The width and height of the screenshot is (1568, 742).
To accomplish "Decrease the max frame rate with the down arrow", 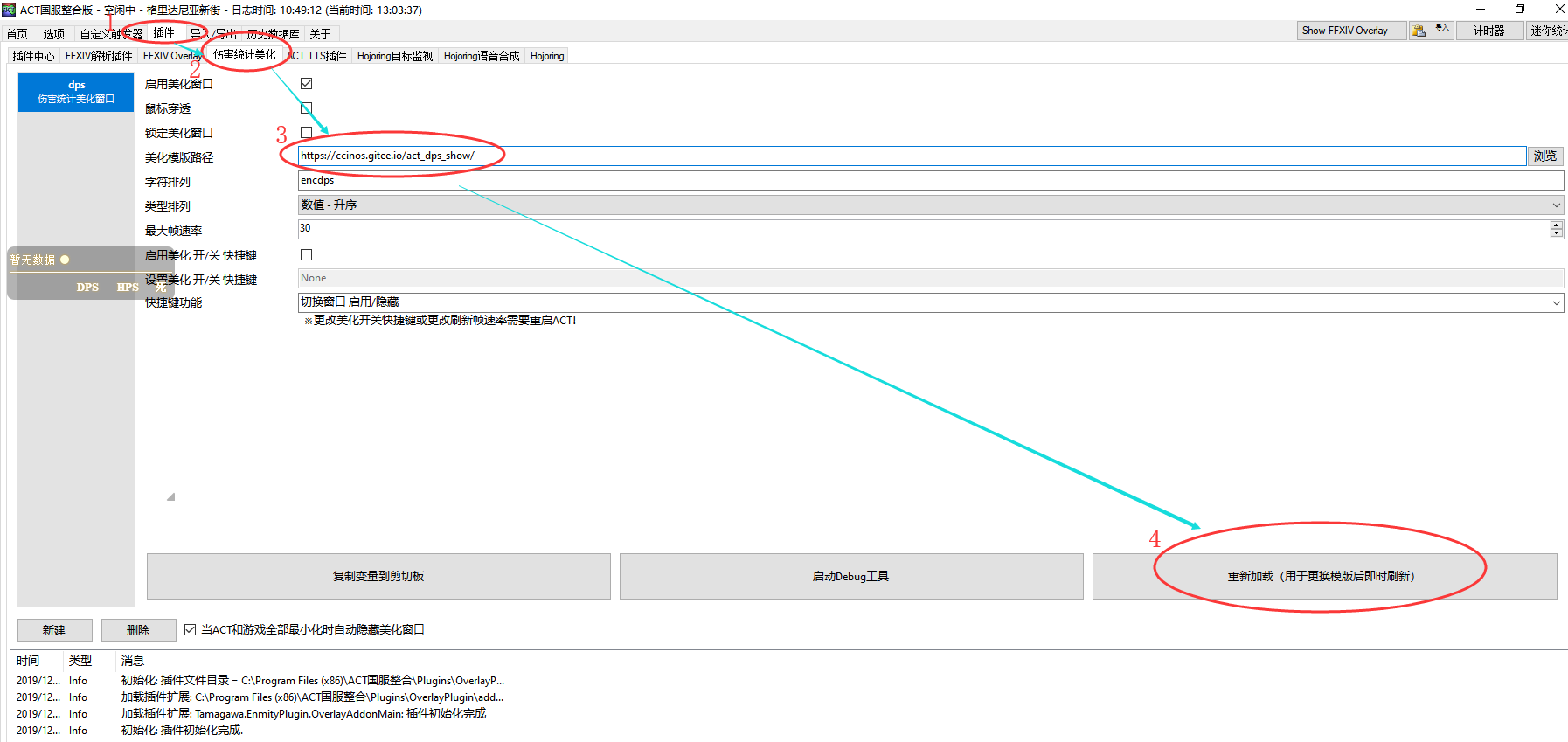I will coord(1556,233).
